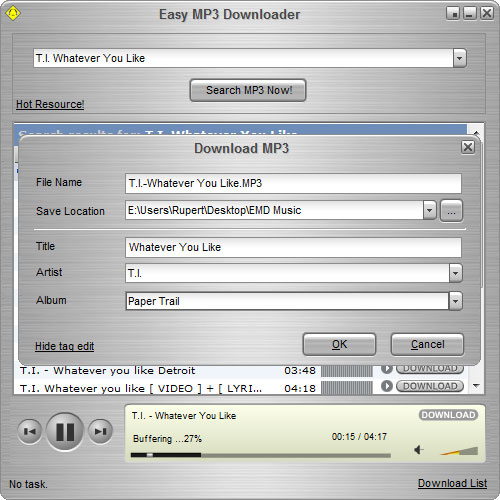Cancel the Download MP3 dialog

point(427,344)
